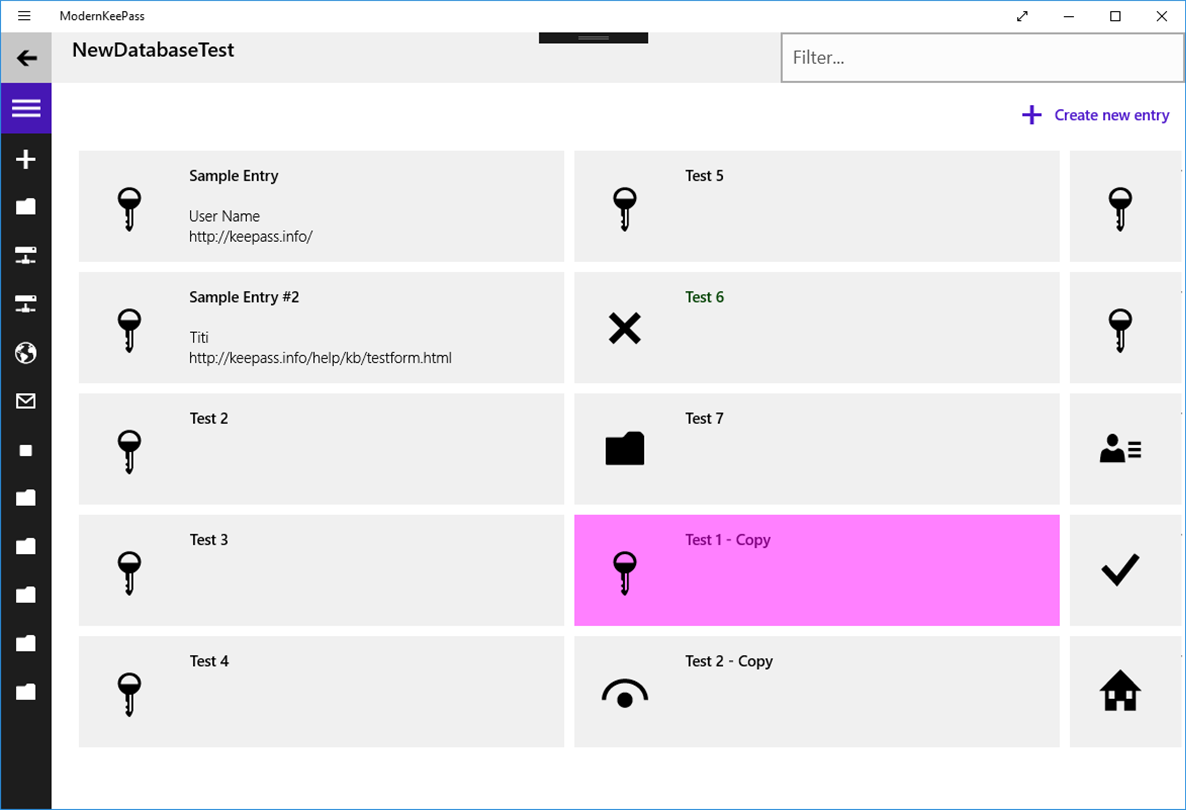
Task: Open the globe group in the sidebar
Action: click(26, 352)
